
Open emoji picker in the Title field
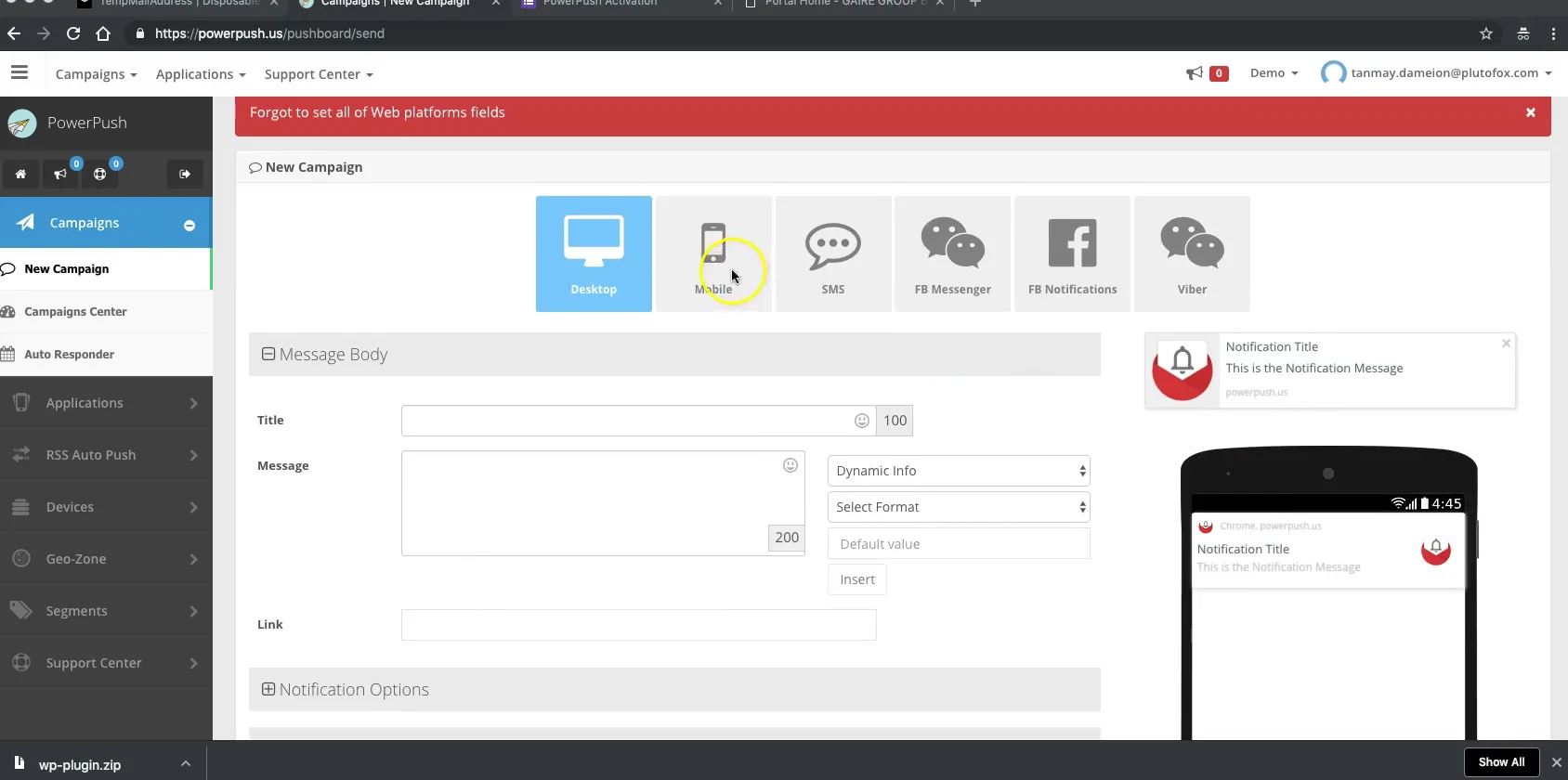(862, 421)
